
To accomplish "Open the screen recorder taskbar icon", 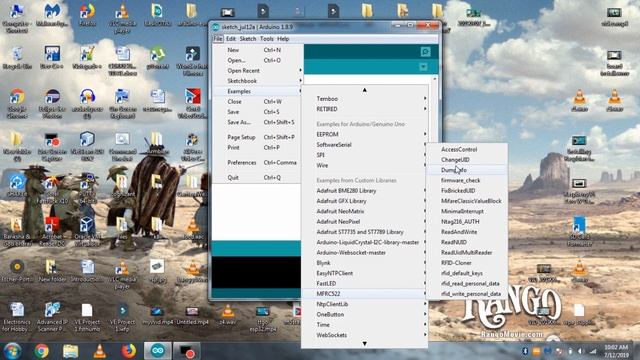I will coord(187,351).
